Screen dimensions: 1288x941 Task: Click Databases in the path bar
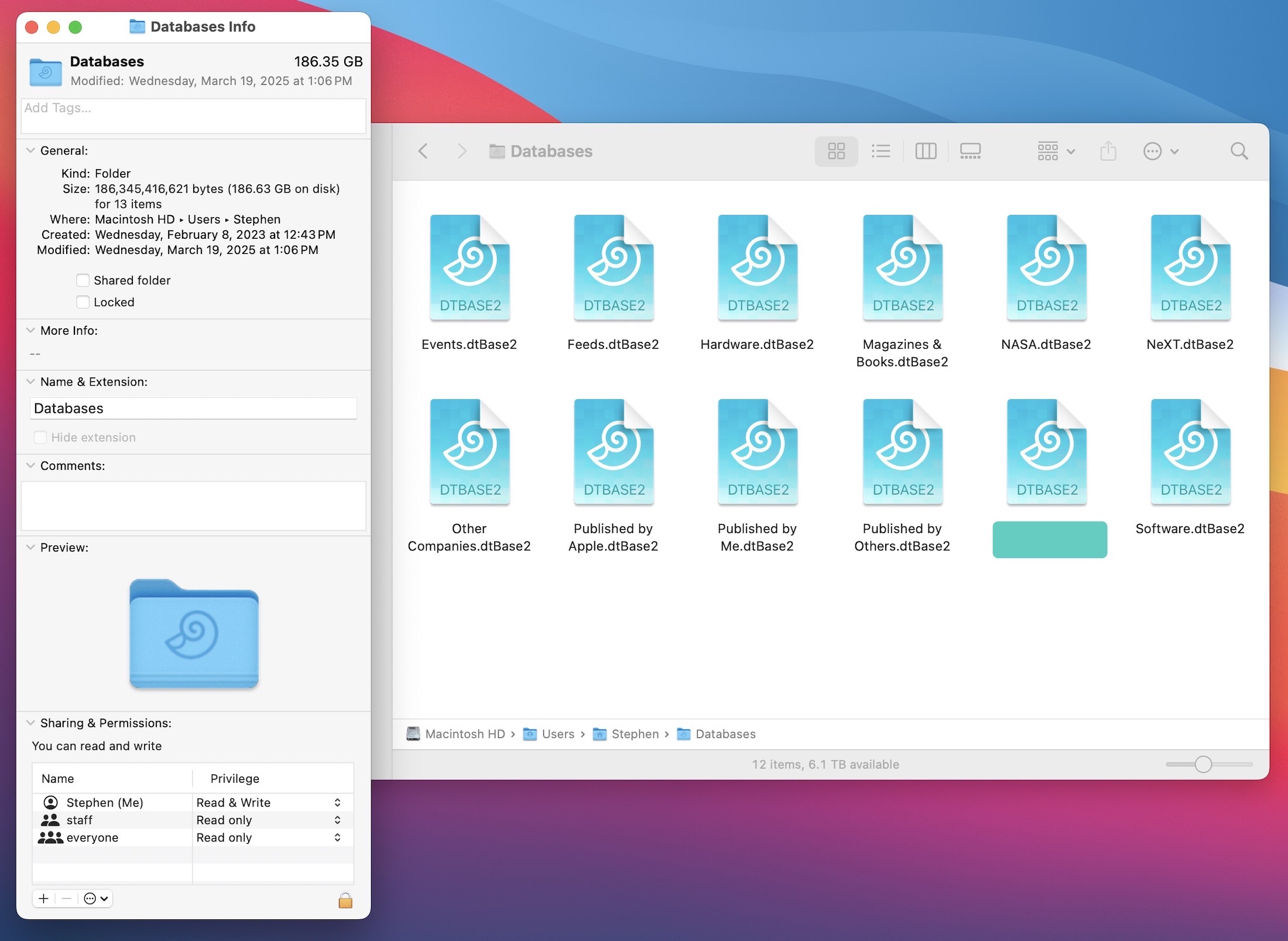716,734
